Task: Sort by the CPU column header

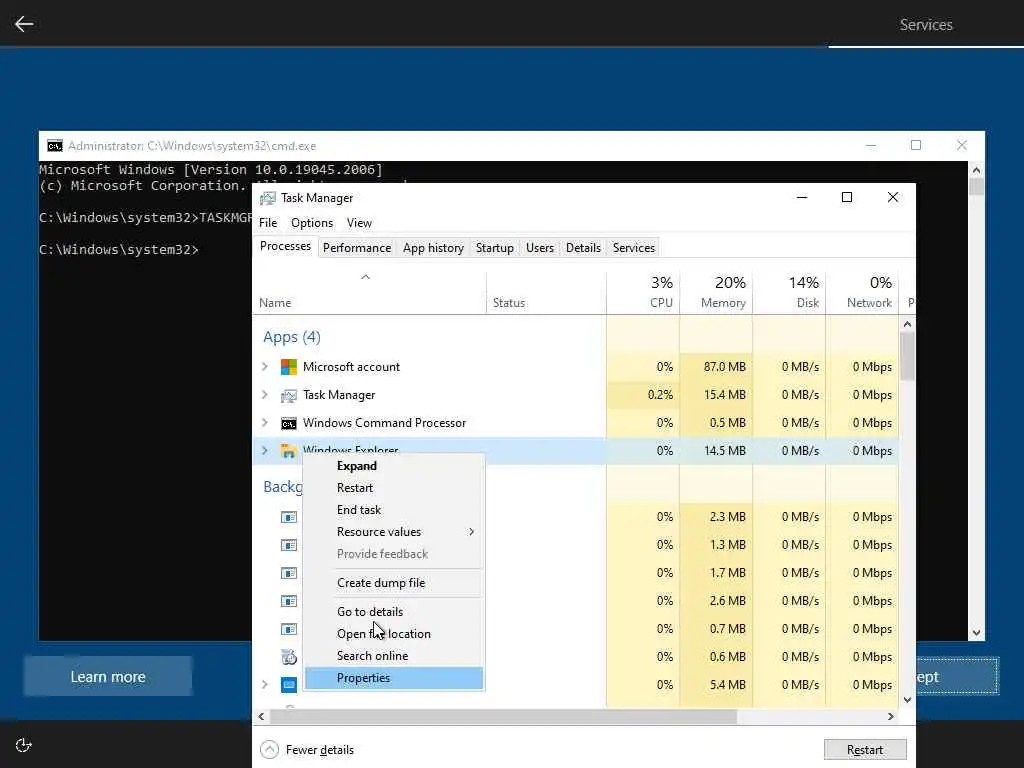Action: click(643, 292)
